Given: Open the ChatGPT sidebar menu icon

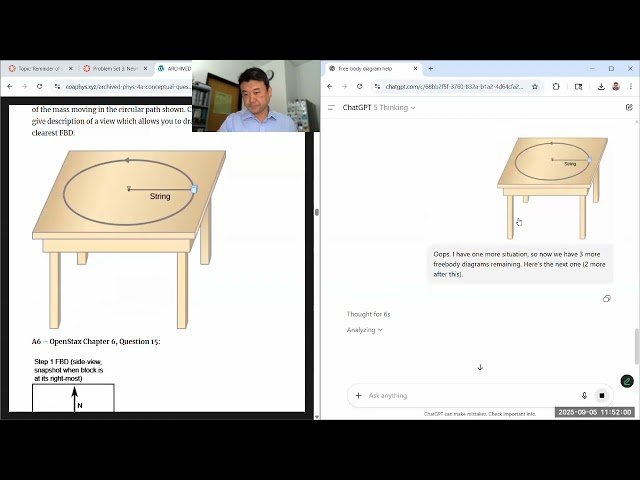Looking at the screenshot, I should (331, 107).
